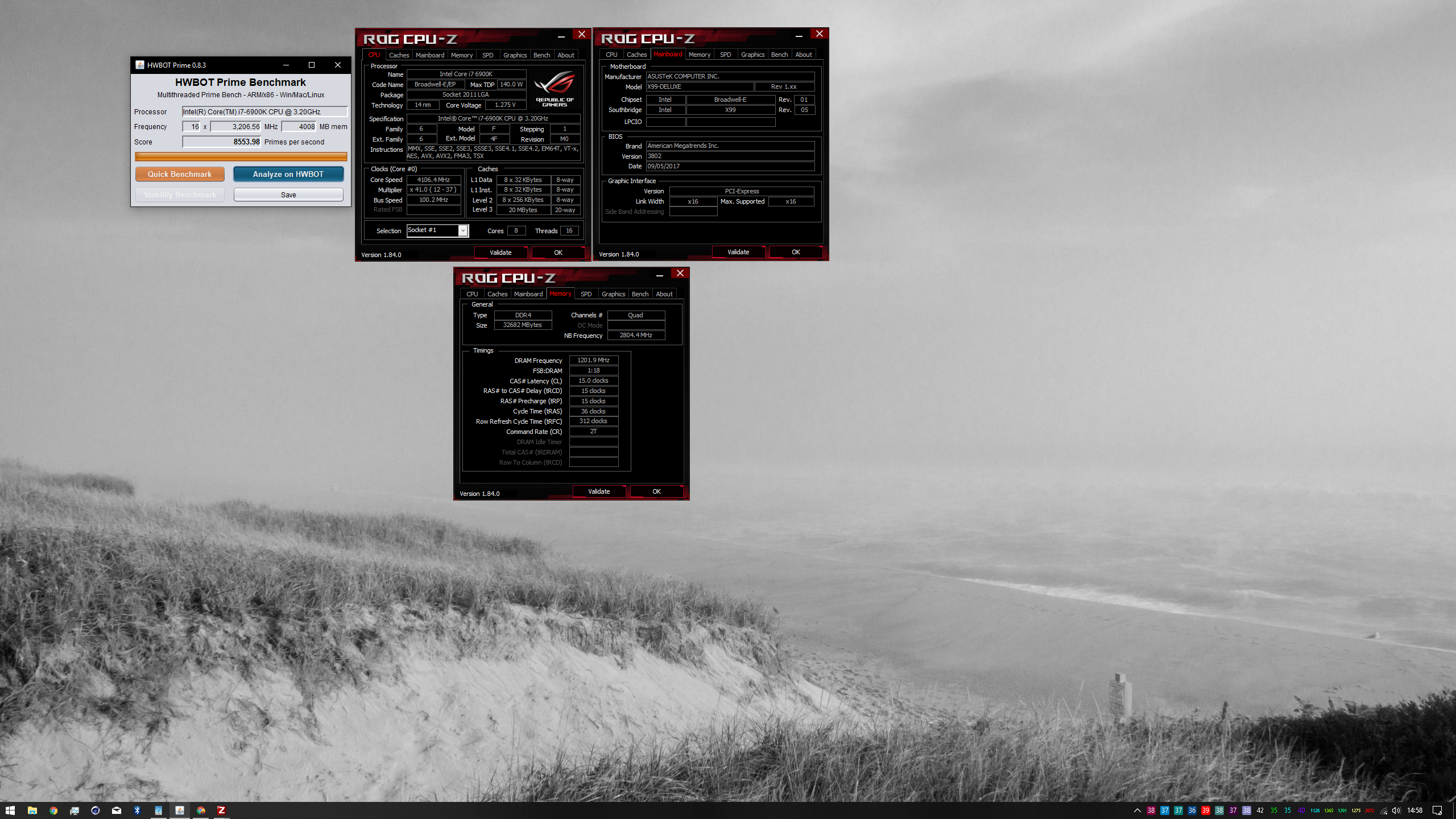Image resolution: width=1456 pixels, height=819 pixels.
Task: Click the CAS# Latency value 15.0 clocks
Action: pos(593,380)
